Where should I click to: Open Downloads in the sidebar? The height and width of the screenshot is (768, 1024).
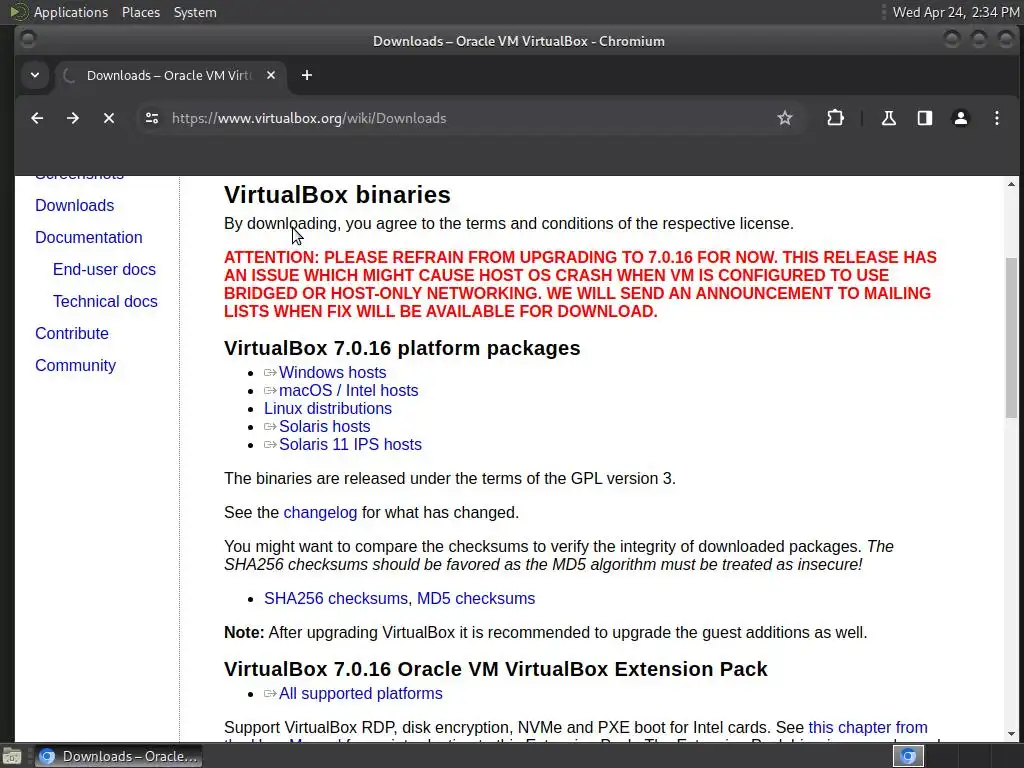click(74, 205)
